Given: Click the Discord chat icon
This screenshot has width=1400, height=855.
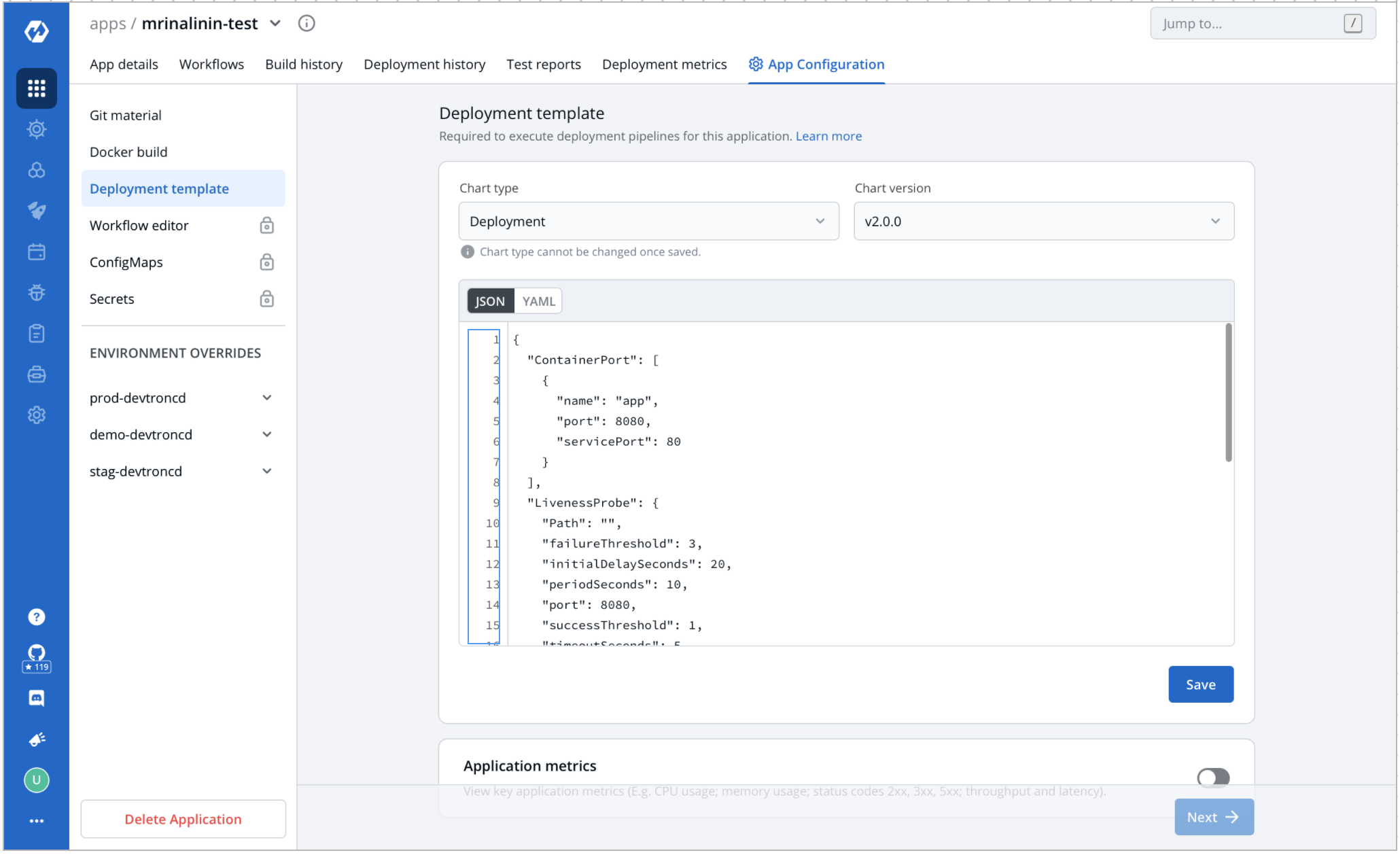Looking at the screenshot, I should (36, 698).
